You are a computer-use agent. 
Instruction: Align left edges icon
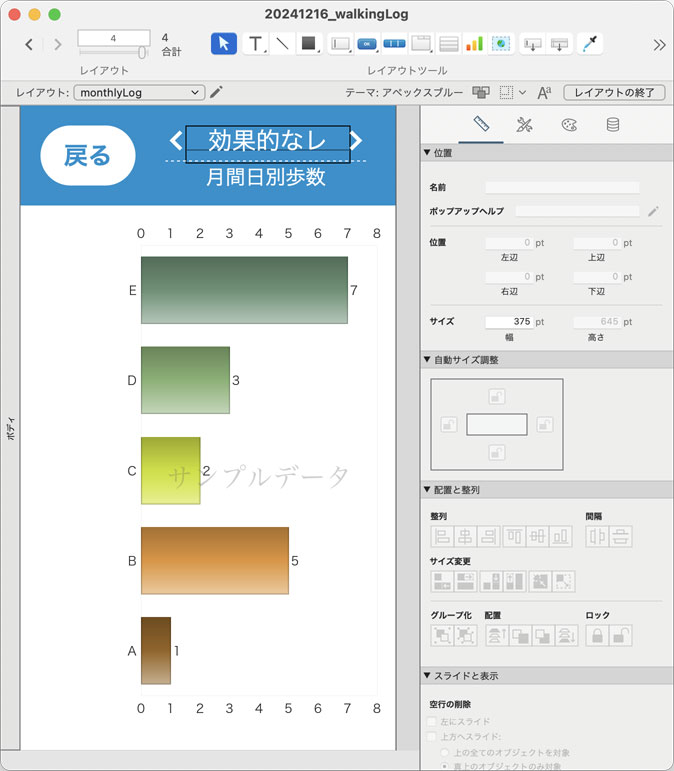click(442, 536)
